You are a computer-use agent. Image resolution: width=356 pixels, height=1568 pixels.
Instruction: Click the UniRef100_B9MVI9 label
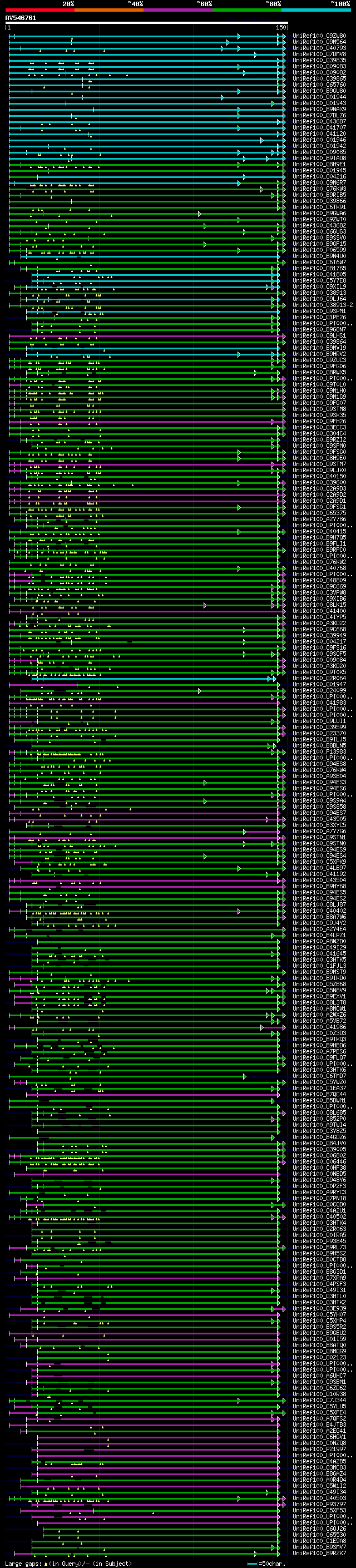tap(319, 348)
